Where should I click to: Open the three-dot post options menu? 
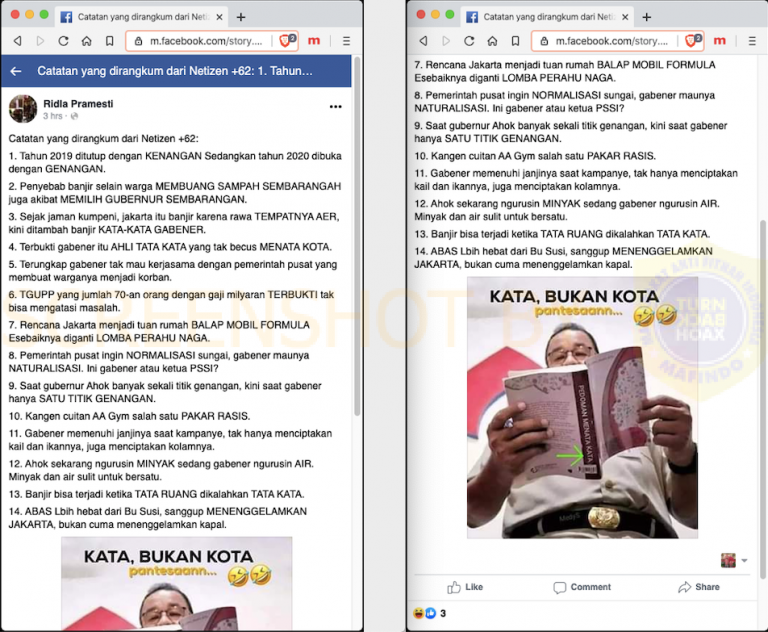coord(336,106)
